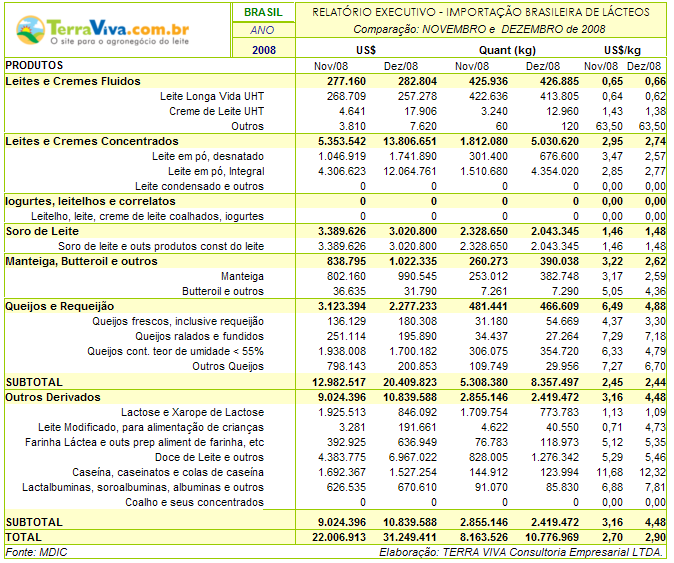Select value 12.064.761 in Leite Integral row
The width and height of the screenshot is (674, 563).
pyautogui.click(x=410, y=171)
